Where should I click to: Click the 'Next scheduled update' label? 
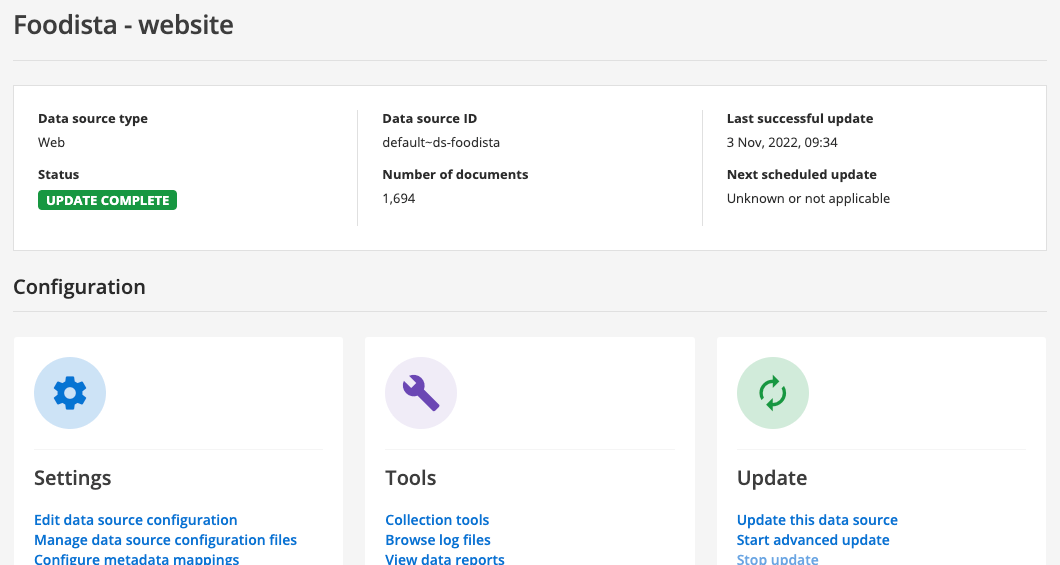pyautogui.click(x=801, y=174)
